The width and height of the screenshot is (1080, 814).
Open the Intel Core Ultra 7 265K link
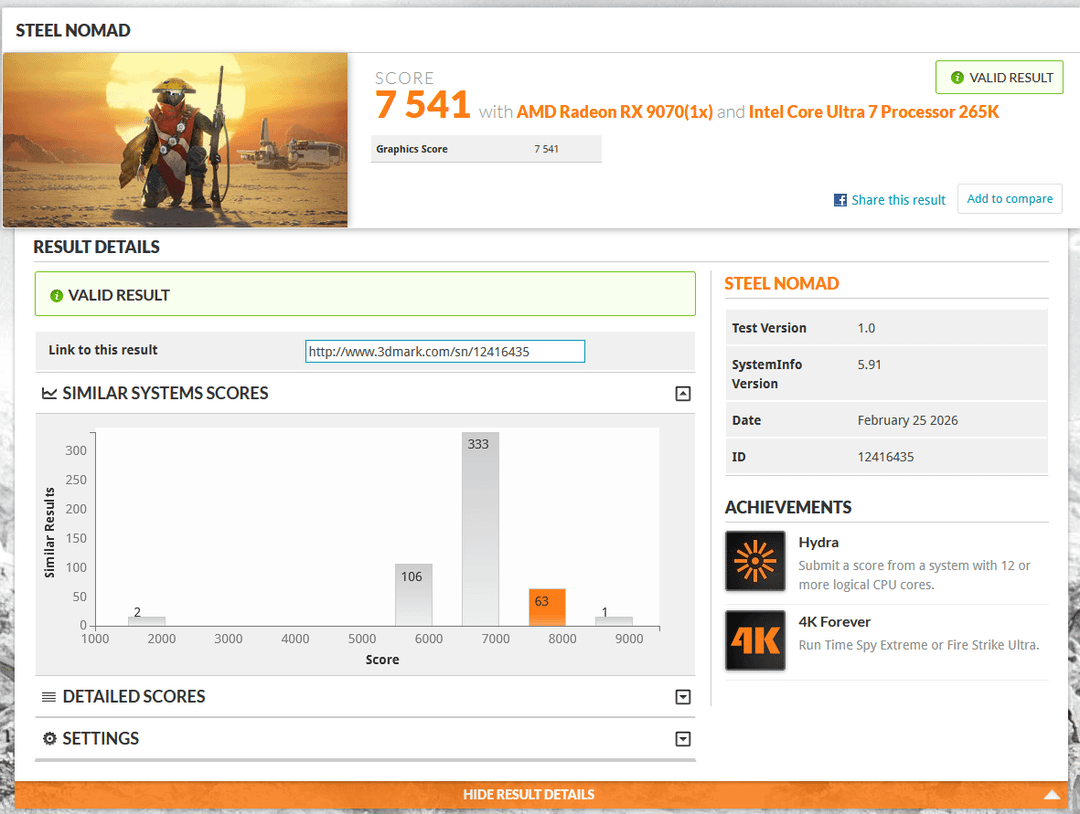[873, 112]
